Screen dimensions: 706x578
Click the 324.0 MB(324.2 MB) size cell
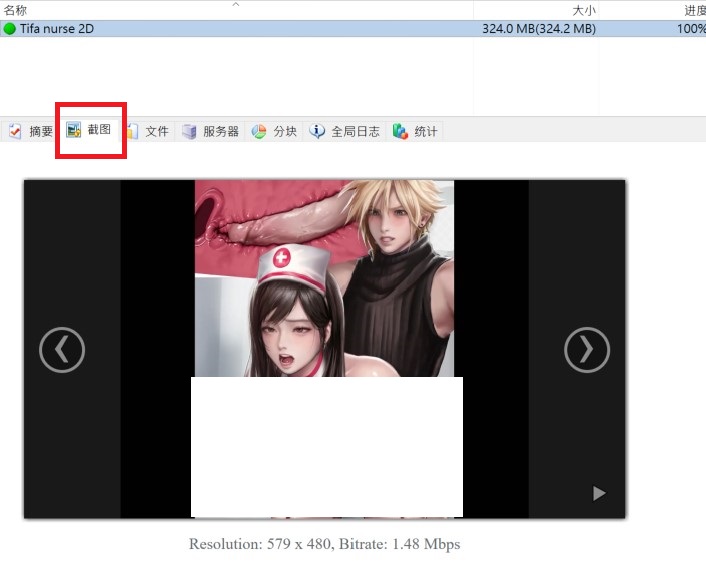[539, 29]
